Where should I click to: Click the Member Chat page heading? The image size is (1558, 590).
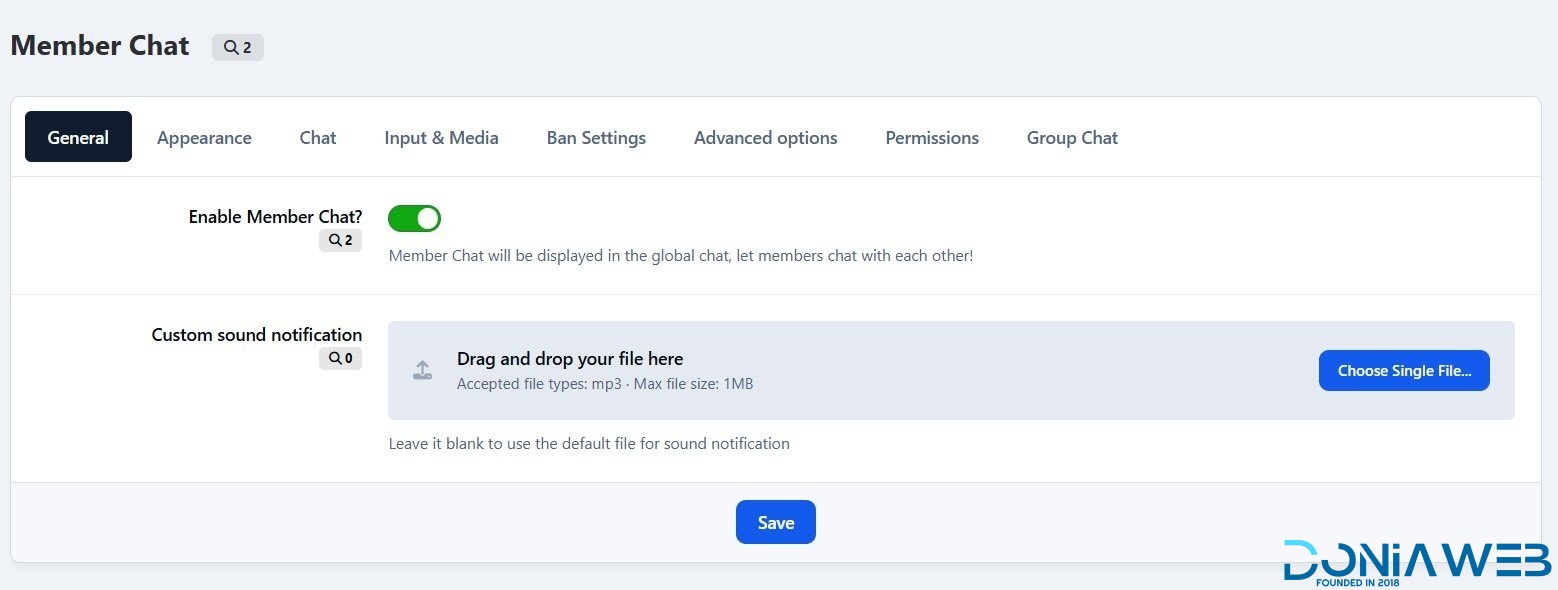100,46
